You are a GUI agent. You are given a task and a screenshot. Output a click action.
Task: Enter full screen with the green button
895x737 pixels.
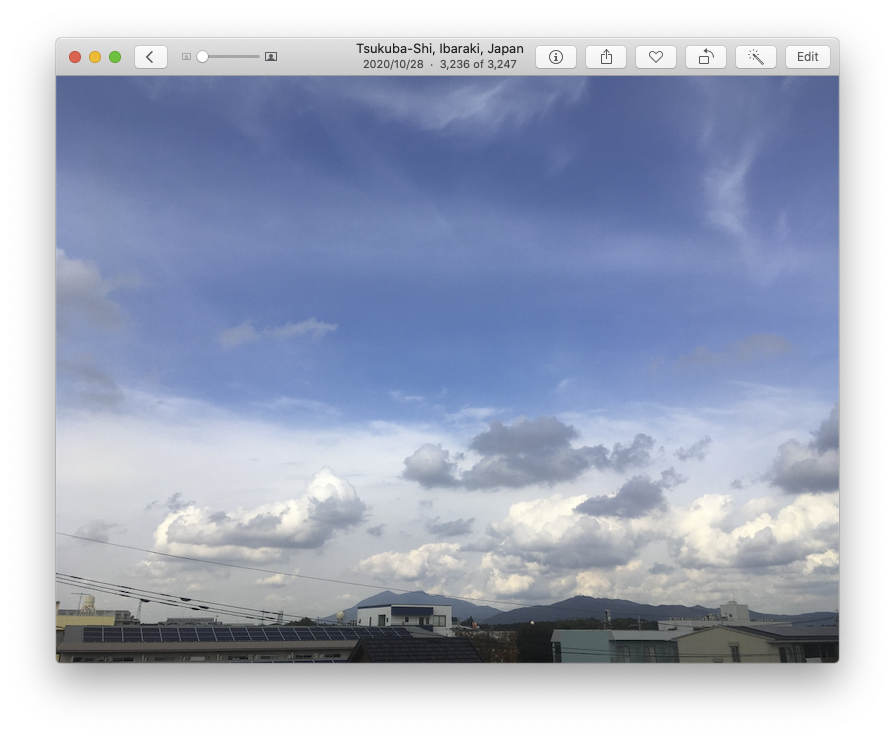click(115, 57)
